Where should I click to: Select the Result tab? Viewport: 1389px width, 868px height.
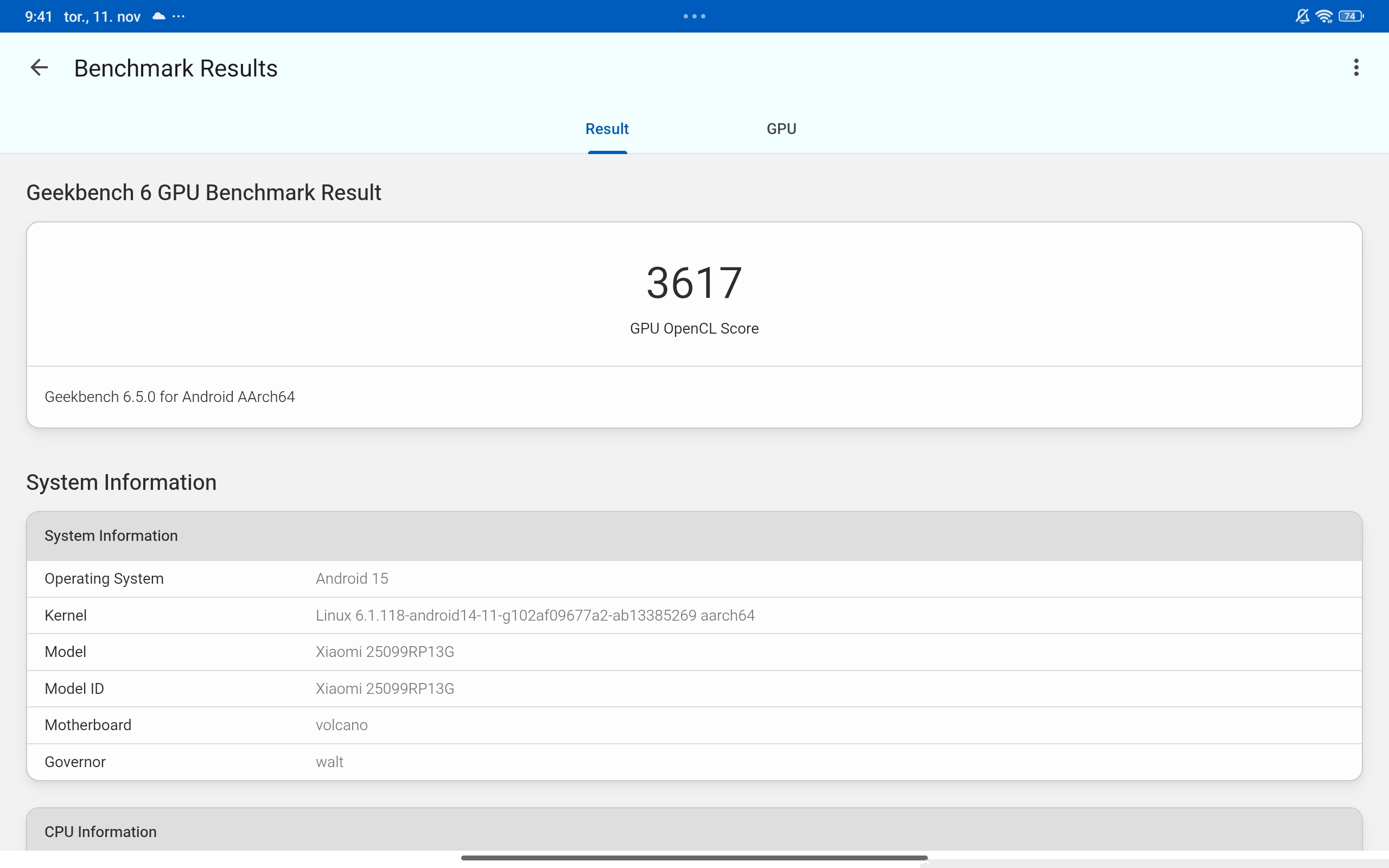(607, 129)
